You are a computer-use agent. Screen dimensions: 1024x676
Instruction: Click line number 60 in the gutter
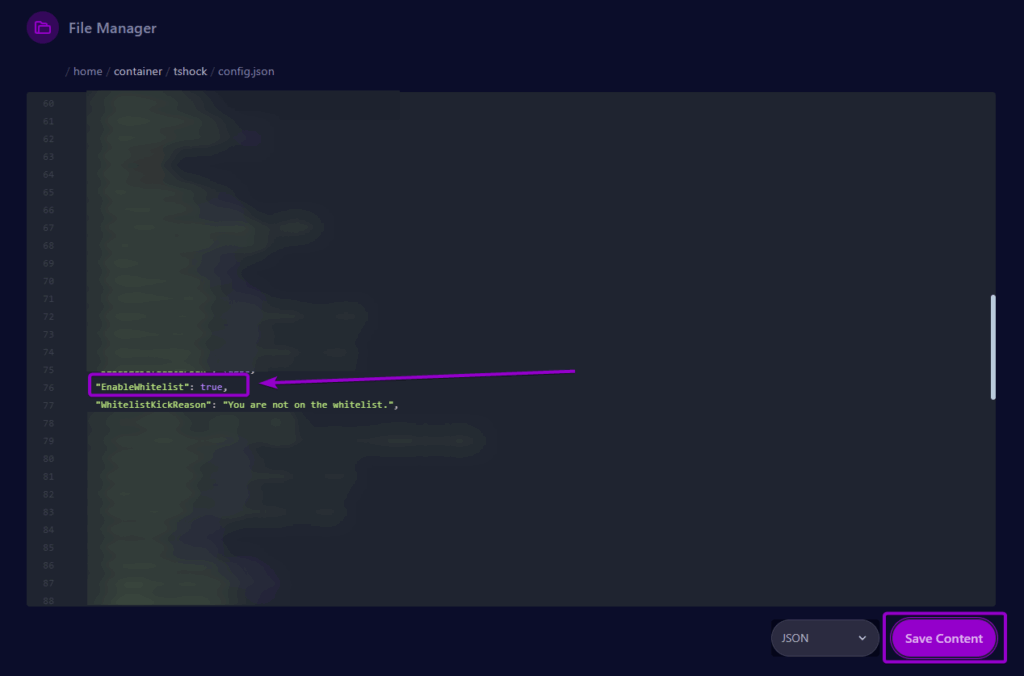[48, 103]
